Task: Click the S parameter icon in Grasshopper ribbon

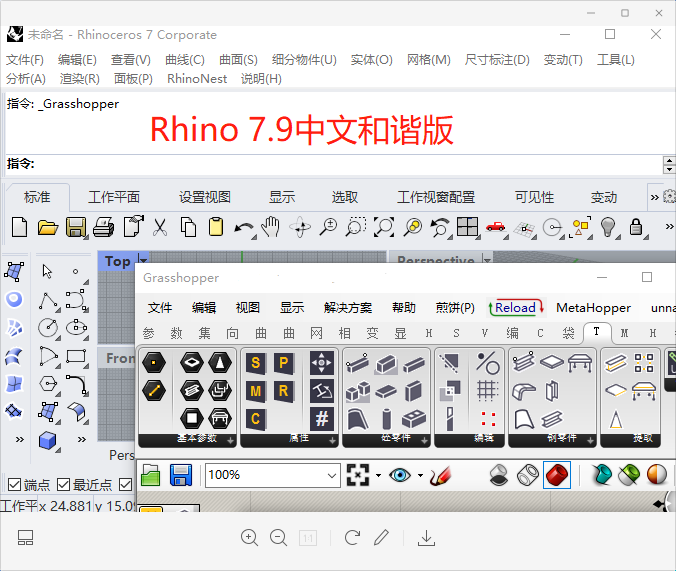Action: tap(255, 363)
